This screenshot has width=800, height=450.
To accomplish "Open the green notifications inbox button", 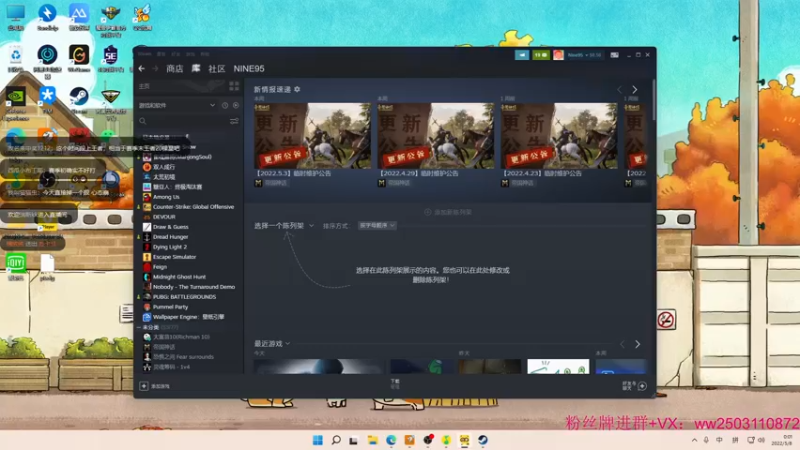I will click(x=541, y=55).
